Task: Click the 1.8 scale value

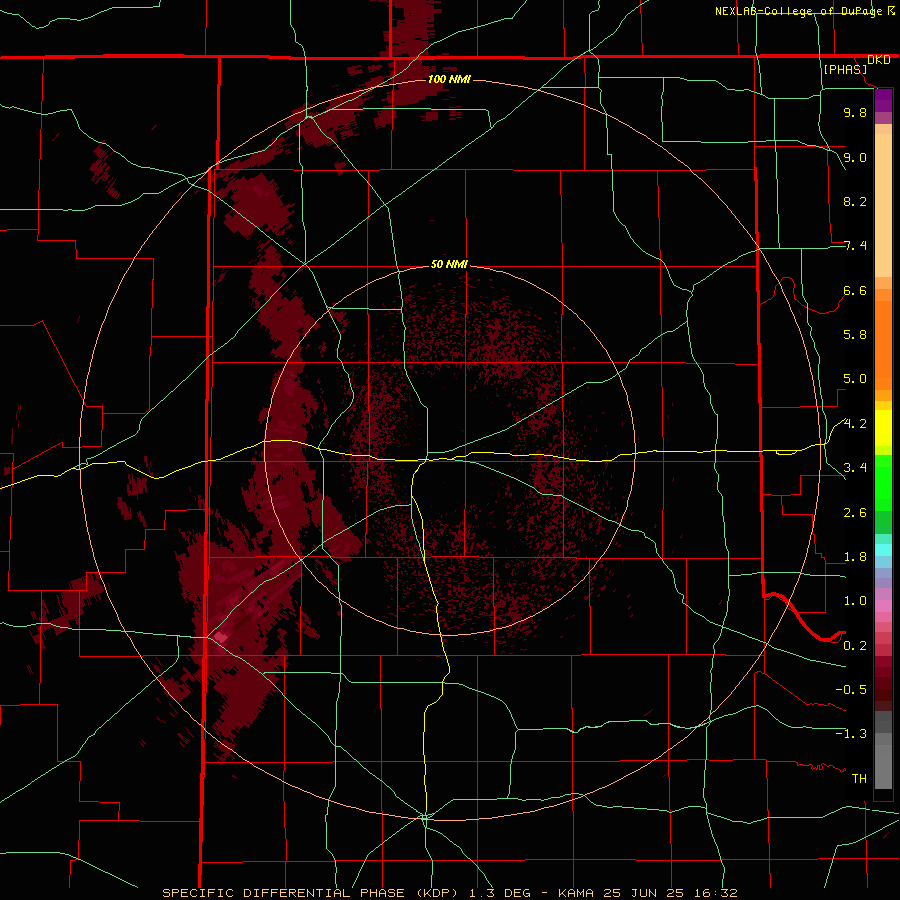Action: coord(855,557)
